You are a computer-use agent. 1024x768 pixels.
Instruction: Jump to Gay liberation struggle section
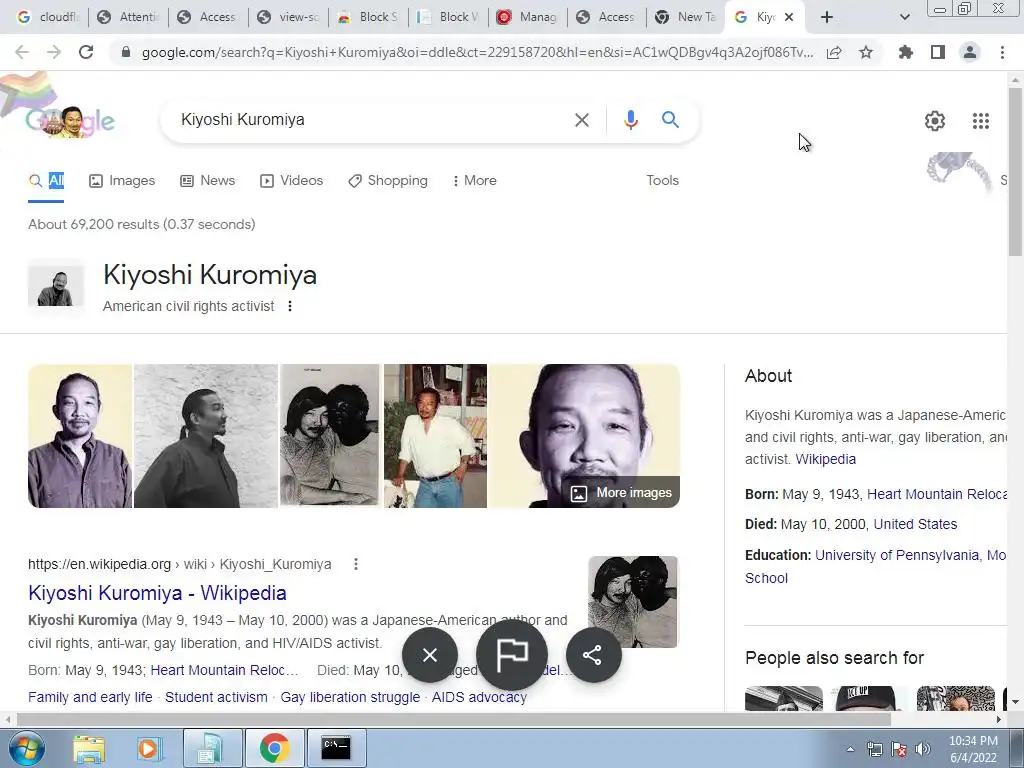pyautogui.click(x=350, y=697)
